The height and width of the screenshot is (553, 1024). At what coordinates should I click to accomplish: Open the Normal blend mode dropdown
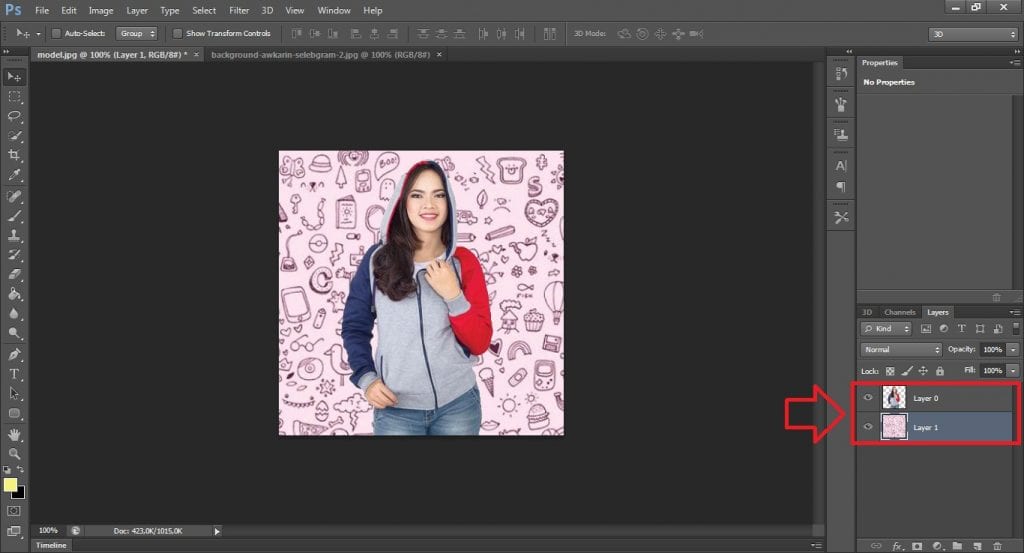(902, 350)
